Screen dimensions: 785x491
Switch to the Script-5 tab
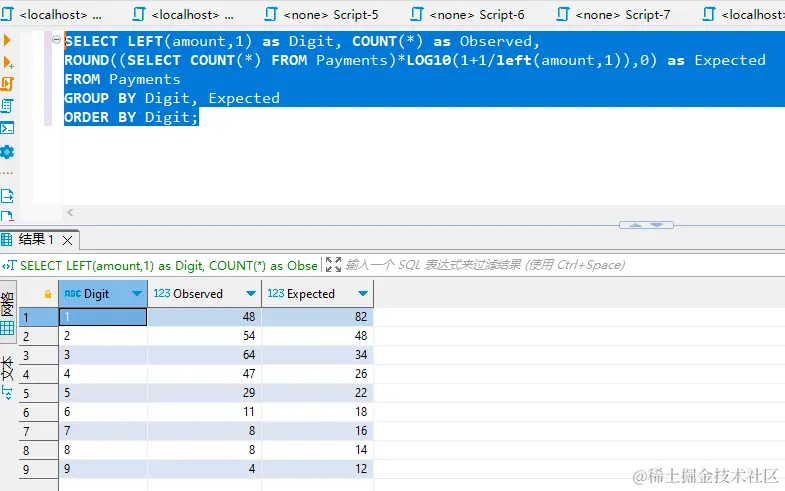click(321, 15)
